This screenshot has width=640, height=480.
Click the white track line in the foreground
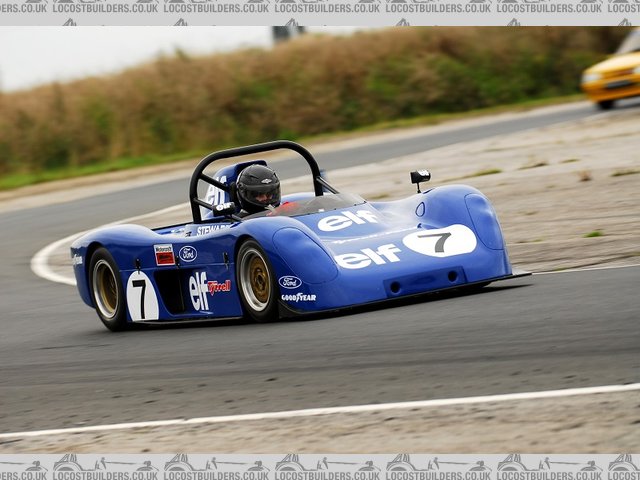[x=320, y=410]
